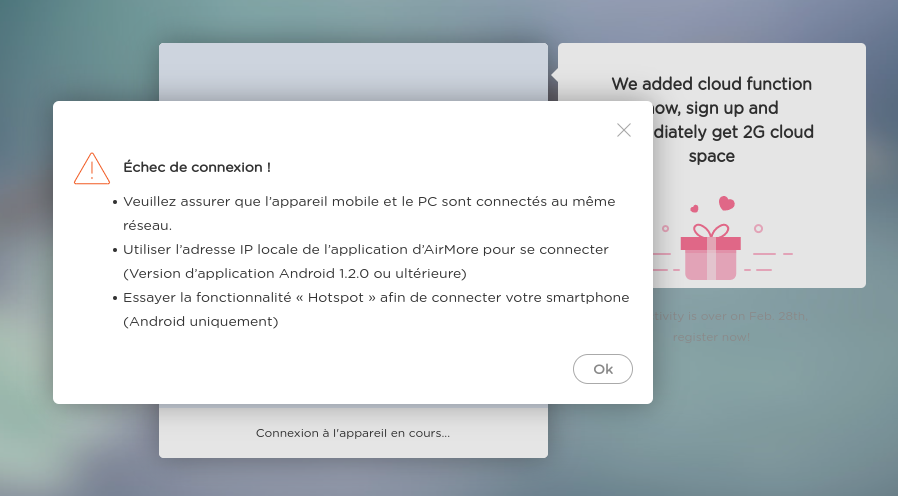
Task: Click 'Connexion à l'appareil en cours...' status text
Action: coord(353,433)
